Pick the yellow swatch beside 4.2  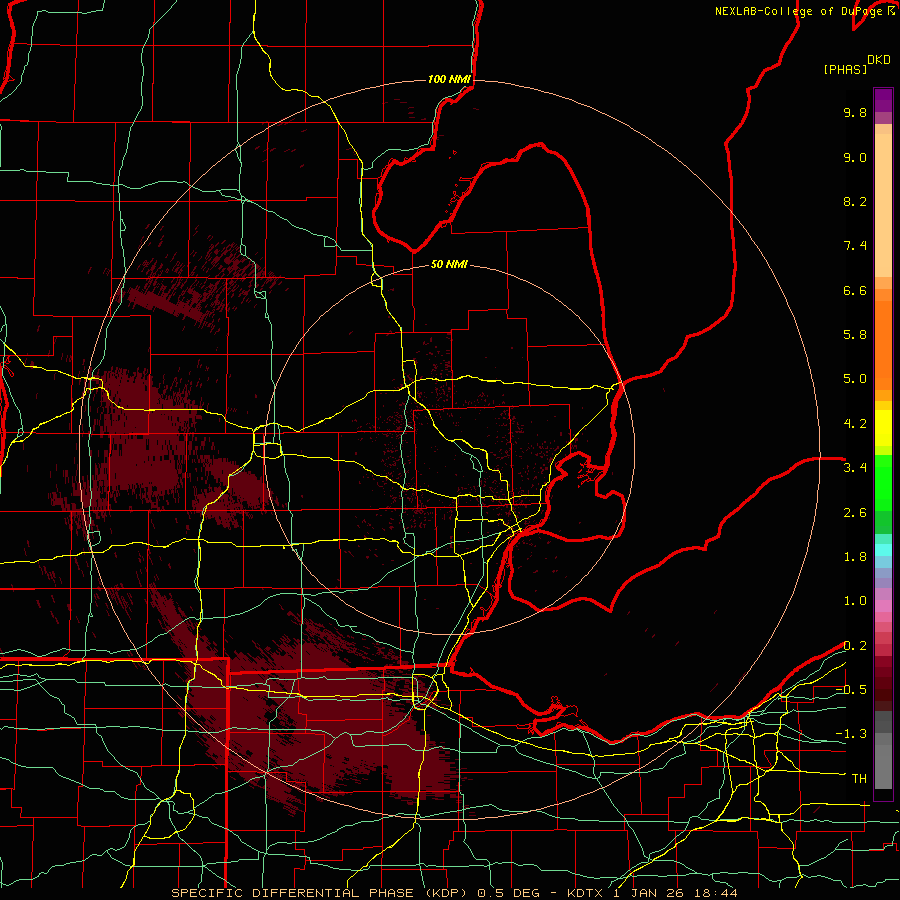tap(883, 424)
